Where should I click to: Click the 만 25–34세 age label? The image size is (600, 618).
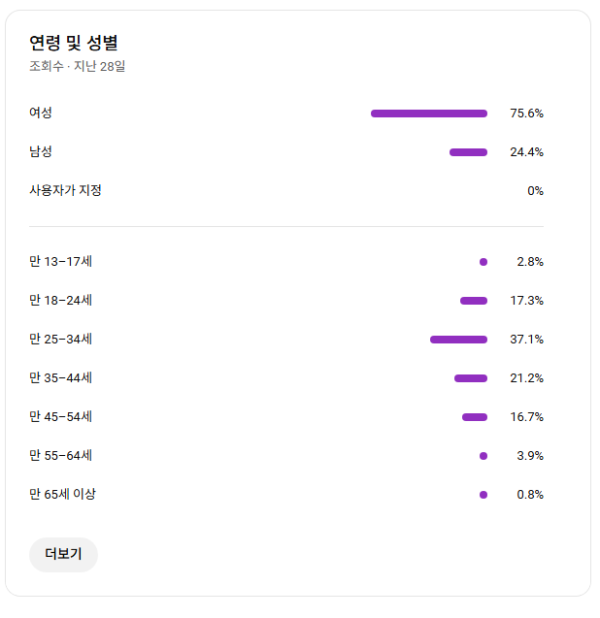[61, 340]
